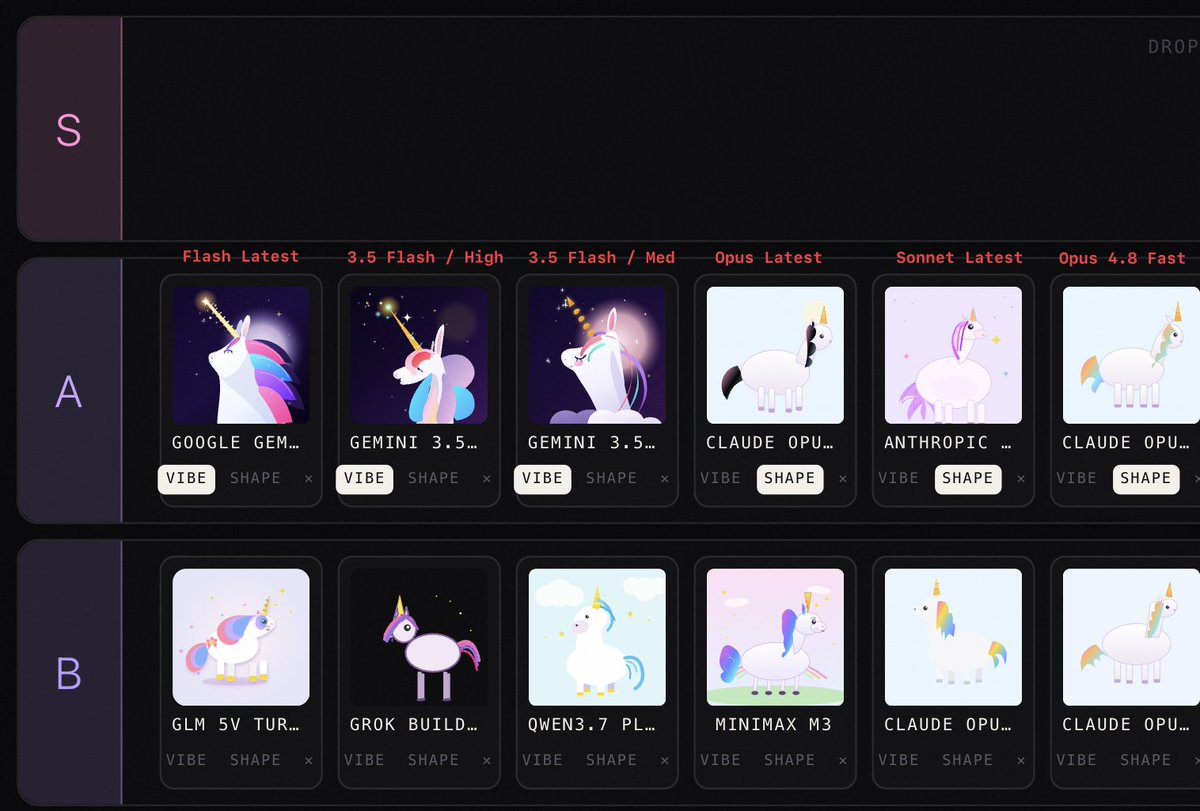This screenshot has width=1200, height=811.
Task: Enable VIBE on Minimax M3 card
Action: 720,761
